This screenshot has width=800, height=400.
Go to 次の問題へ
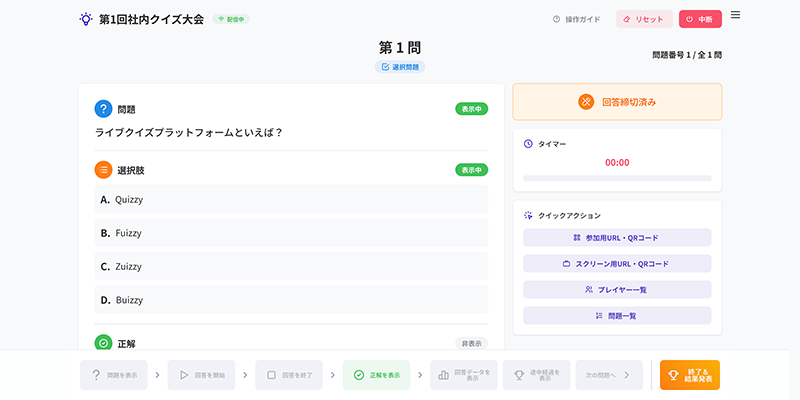(x=609, y=375)
